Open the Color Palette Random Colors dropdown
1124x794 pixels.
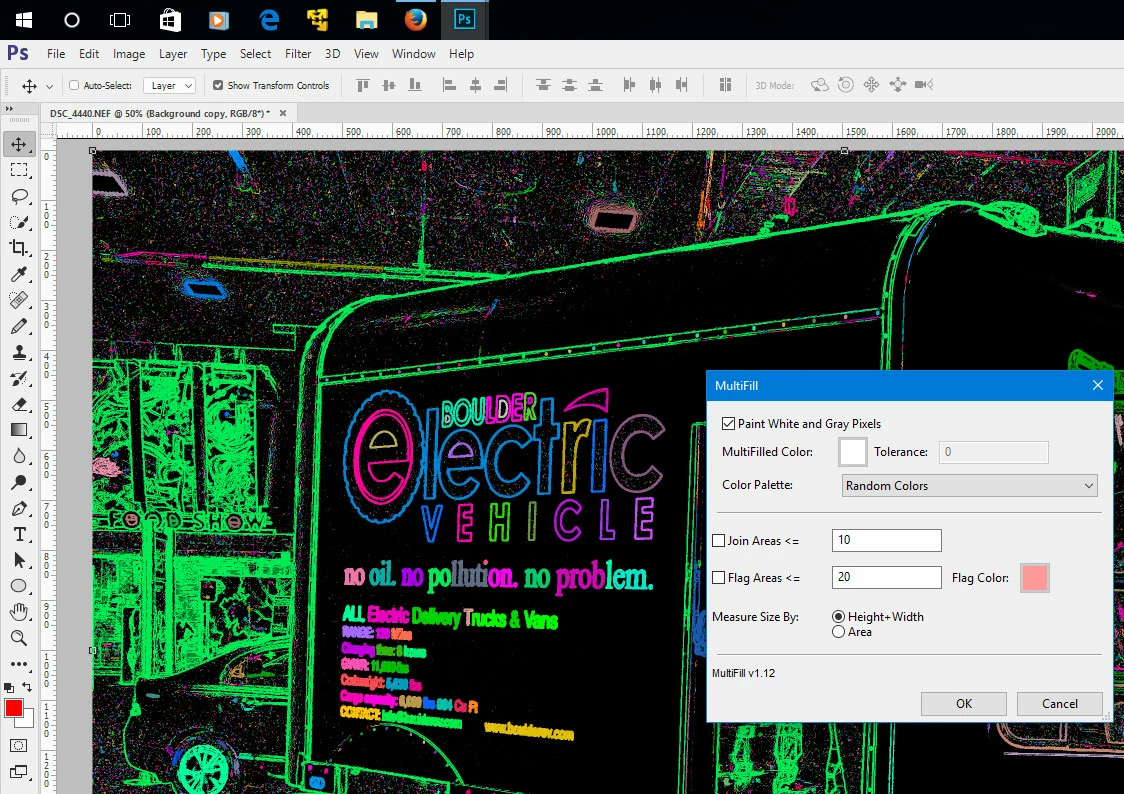(969, 485)
